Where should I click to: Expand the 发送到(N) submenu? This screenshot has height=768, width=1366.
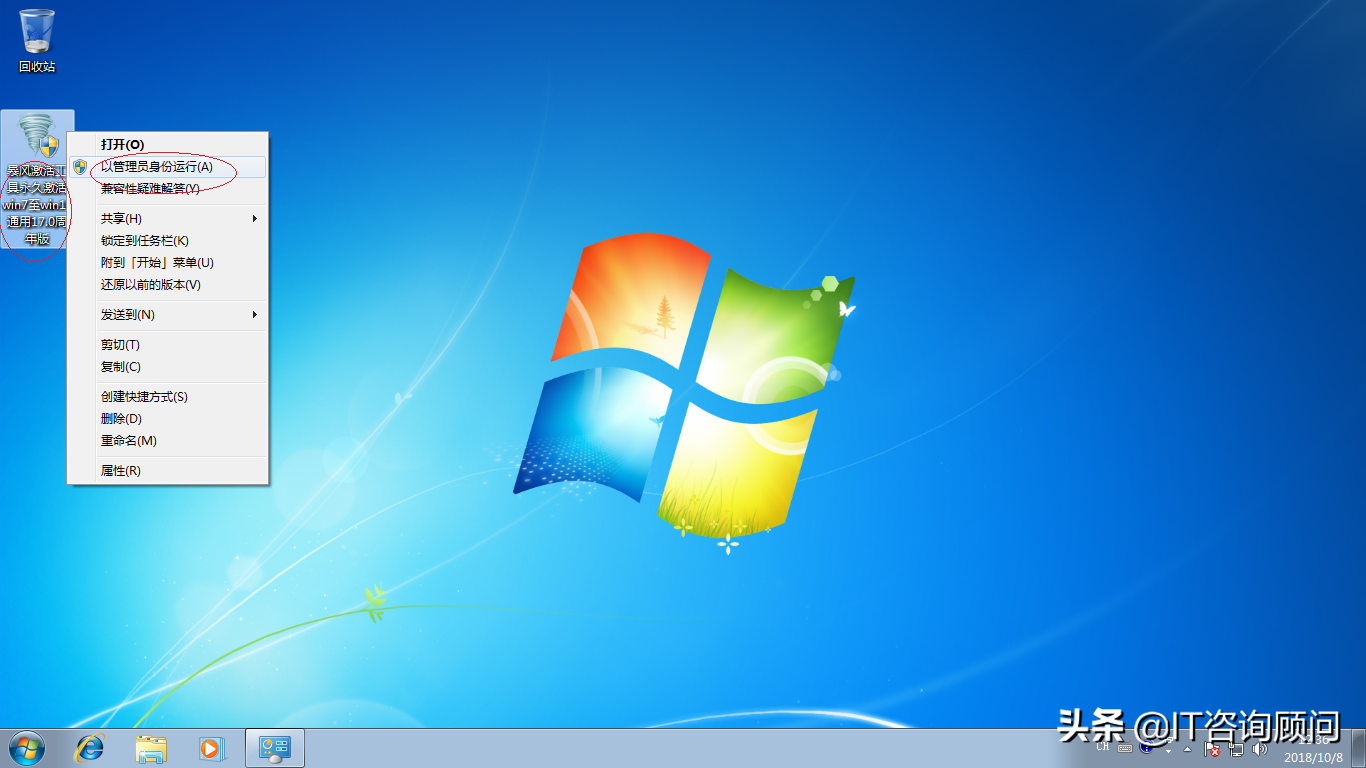tap(167, 314)
